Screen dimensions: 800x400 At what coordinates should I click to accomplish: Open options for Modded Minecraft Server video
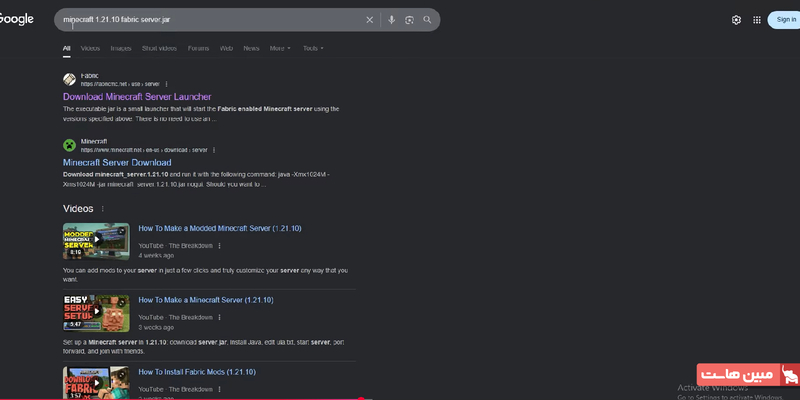click(x=220, y=245)
